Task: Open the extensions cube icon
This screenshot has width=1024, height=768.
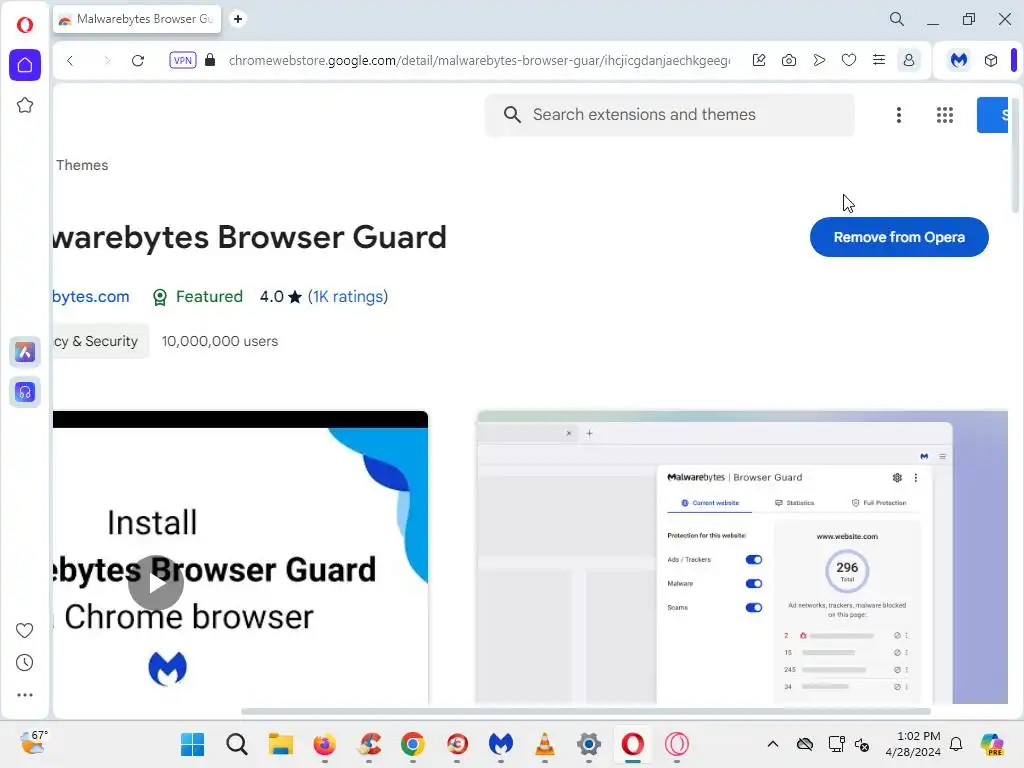Action: 991,60
